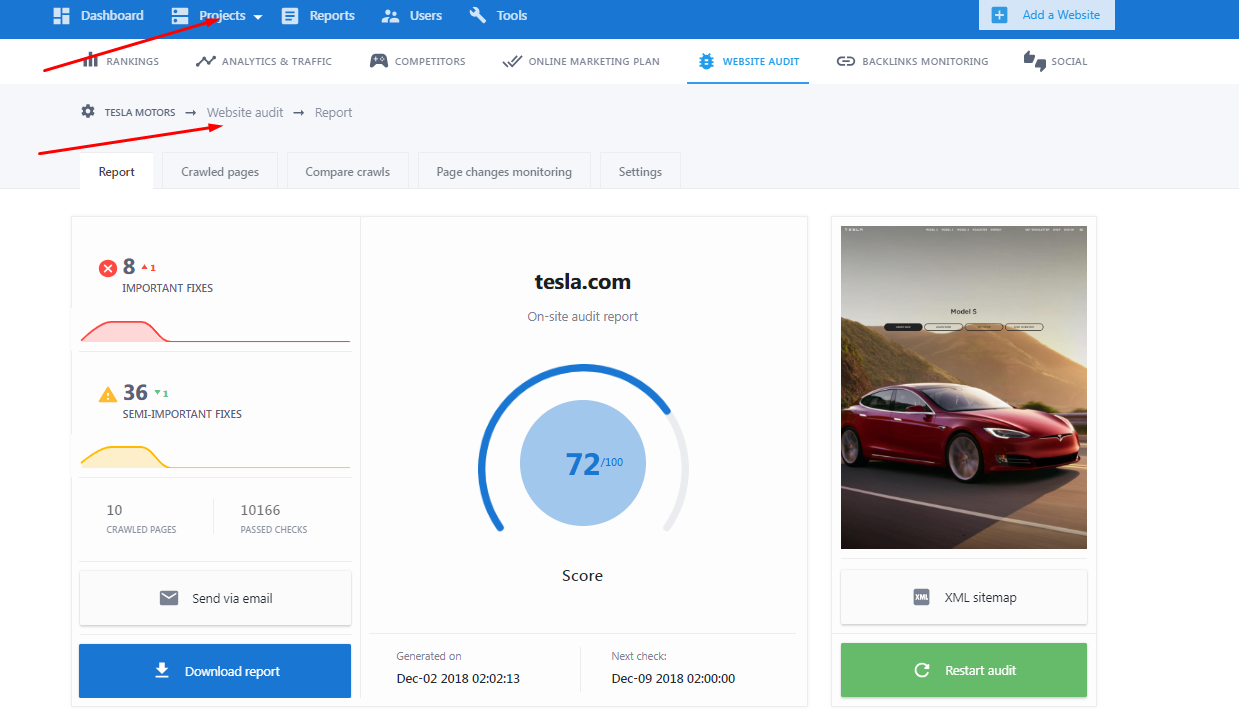Click the Social thumbs icon
Viewport: 1239px width, 712px height.
[1034, 61]
